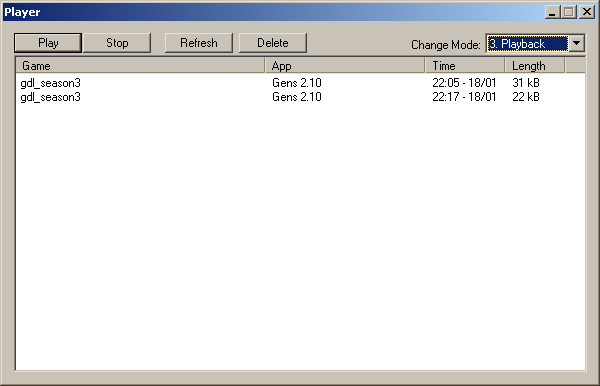This screenshot has width=600, height=386.
Task: Close the Player window
Action: tap(587, 12)
